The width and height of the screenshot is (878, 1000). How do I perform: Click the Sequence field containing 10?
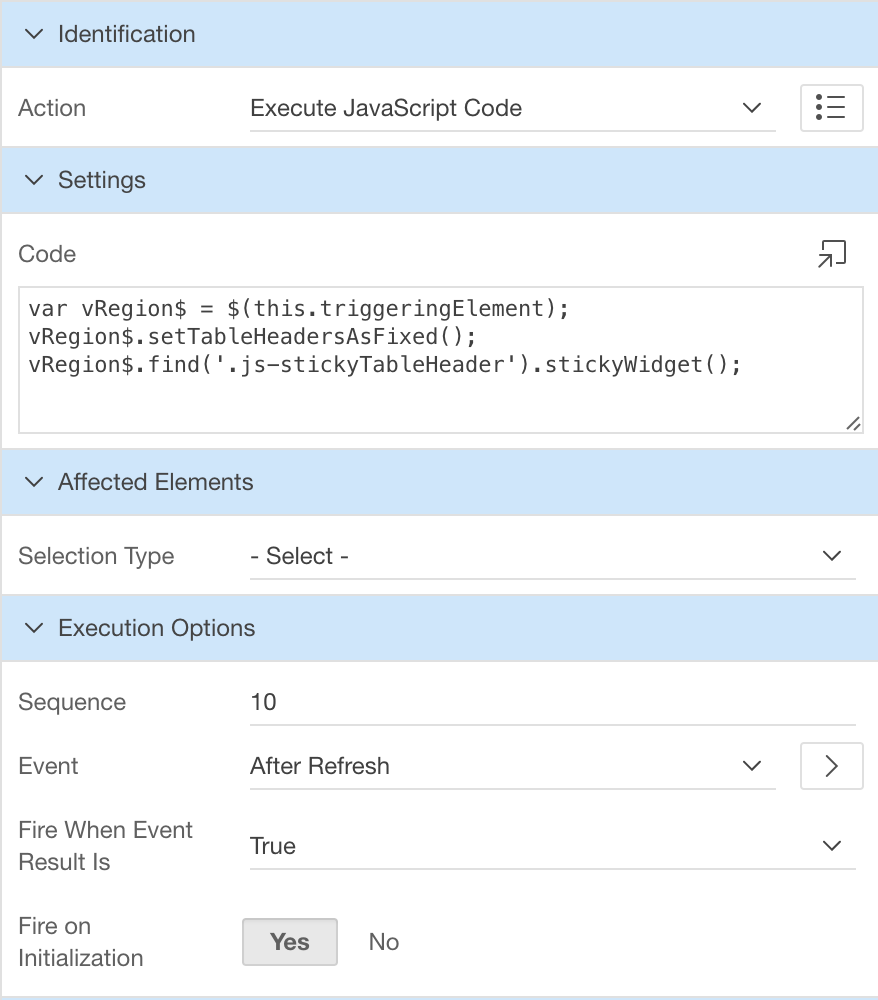click(x=500, y=702)
